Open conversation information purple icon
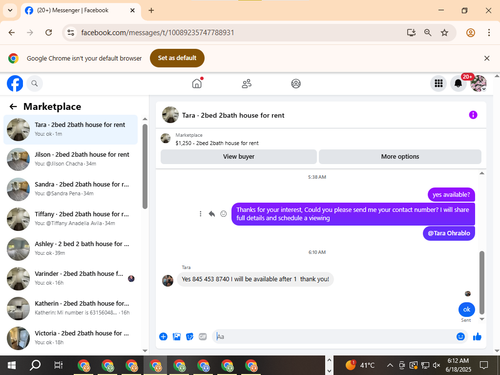 473,115
